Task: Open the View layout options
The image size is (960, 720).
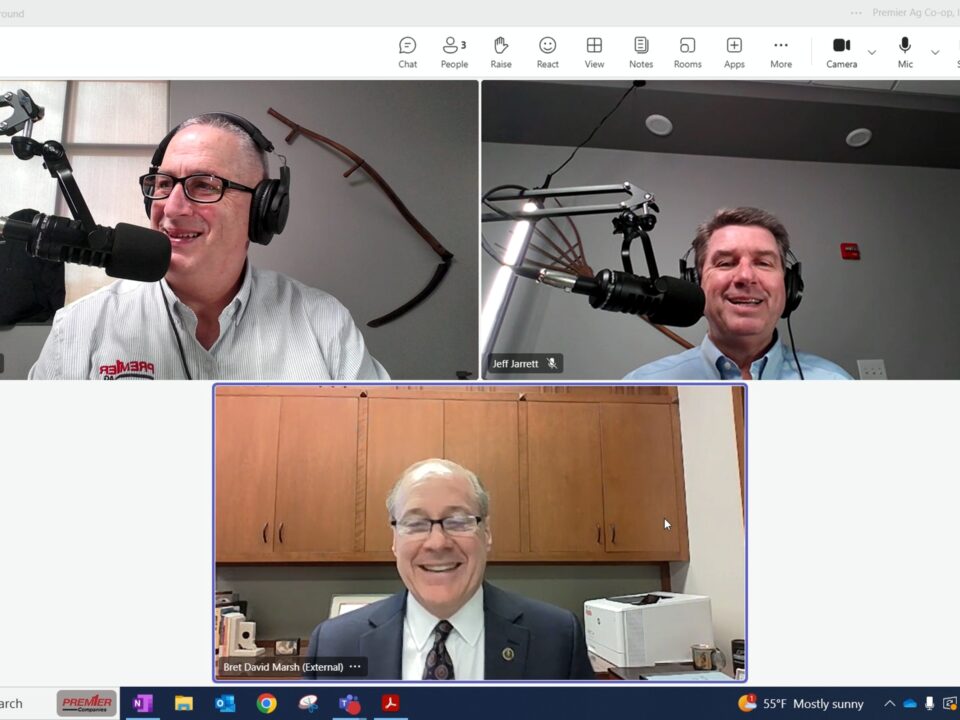Action: point(594,52)
